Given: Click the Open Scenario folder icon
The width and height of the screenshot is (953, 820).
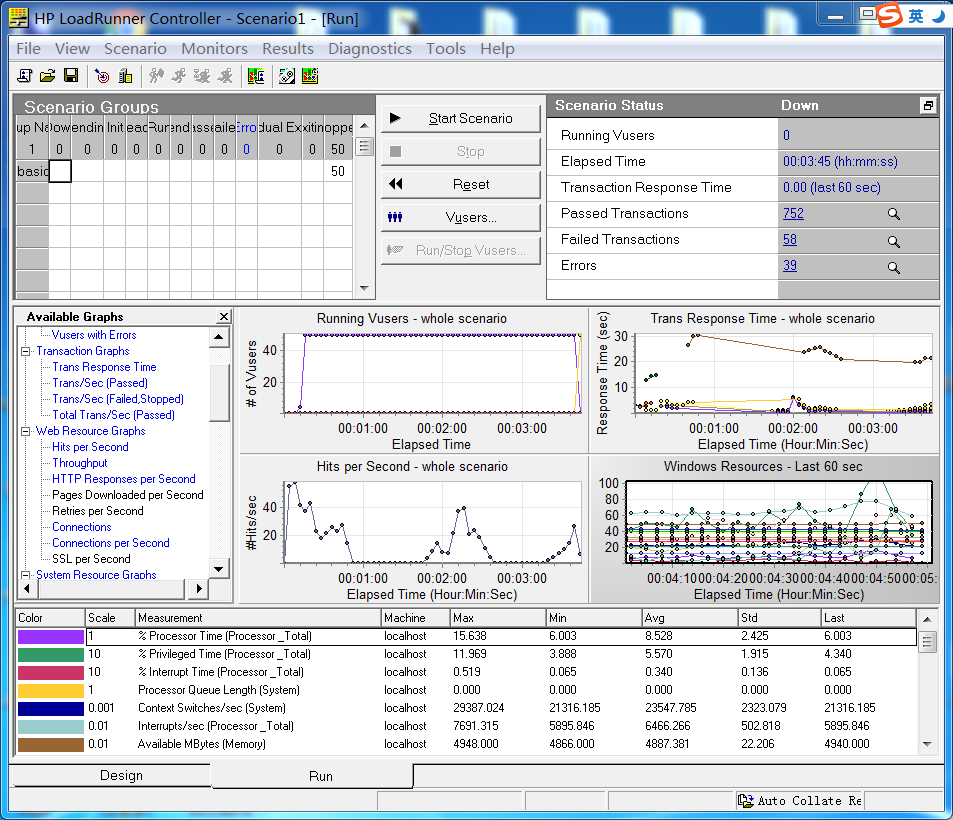Looking at the screenshot, I should [x=47, y=76].
